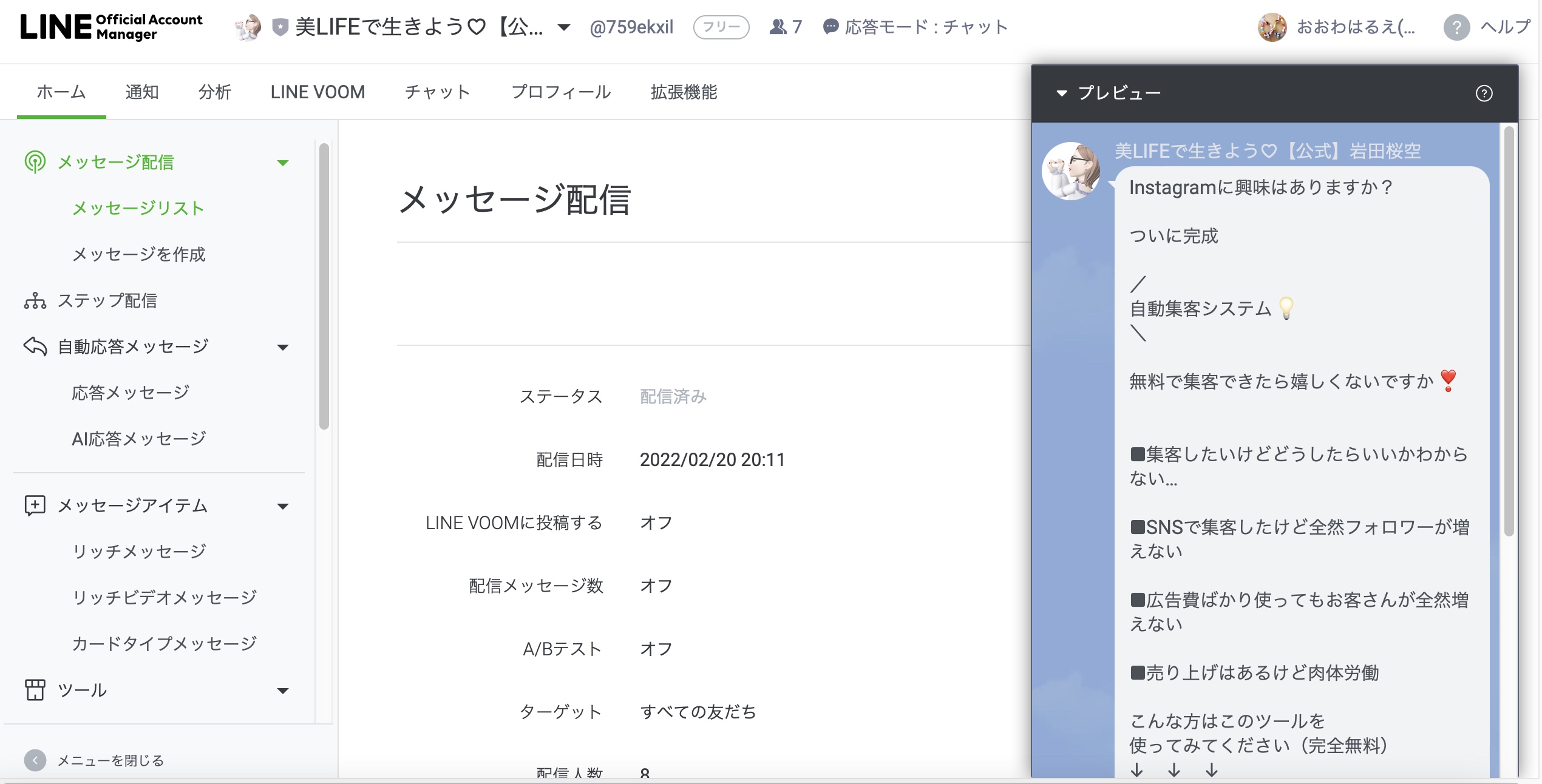Image resolution: width=1542 pixels, height=784 pixels.
Task: Switch to the 分析 tab
Action: pos(215,92)
